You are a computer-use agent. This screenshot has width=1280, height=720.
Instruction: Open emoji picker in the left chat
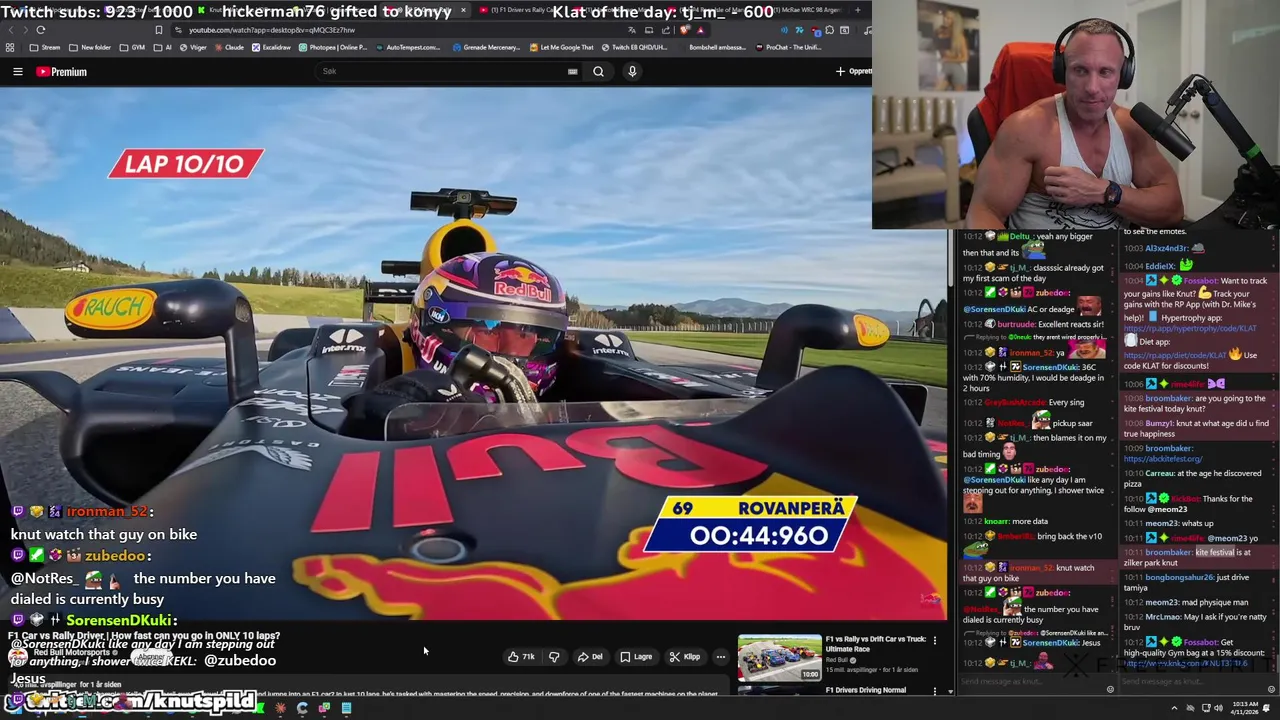[x=1110, y=689]
